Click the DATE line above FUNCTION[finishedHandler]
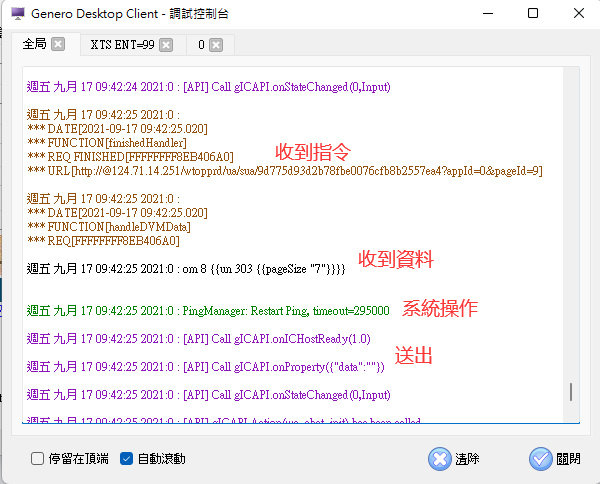600x484 pixels. pos(117,129)
